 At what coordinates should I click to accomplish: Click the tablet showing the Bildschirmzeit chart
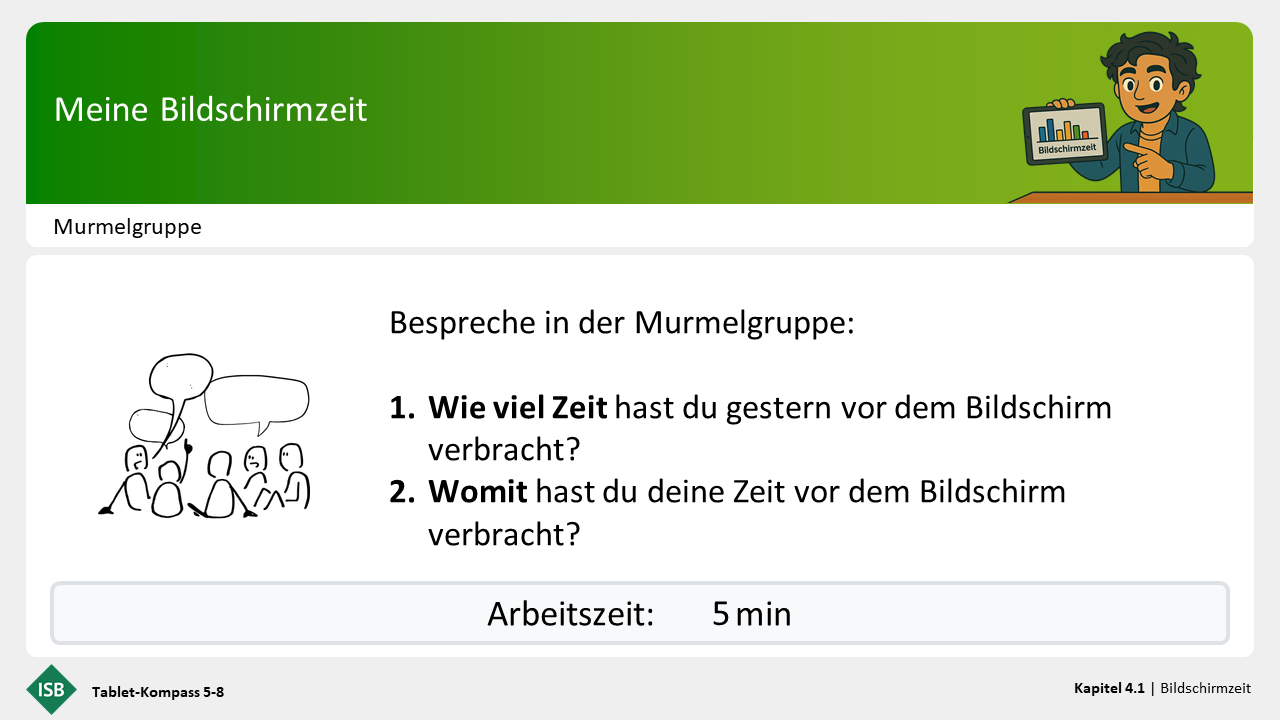pyautogui.click(x=1065, y=135)
